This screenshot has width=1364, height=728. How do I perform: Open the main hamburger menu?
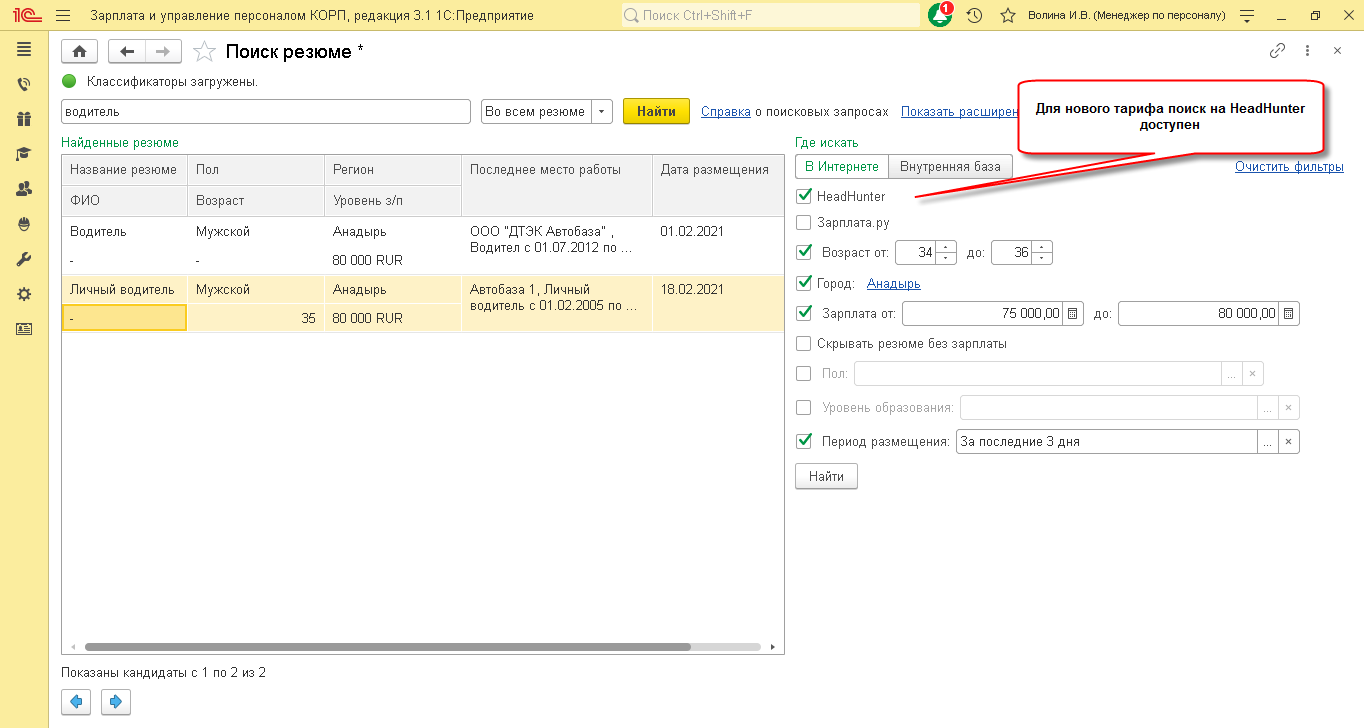coord(63,16)
